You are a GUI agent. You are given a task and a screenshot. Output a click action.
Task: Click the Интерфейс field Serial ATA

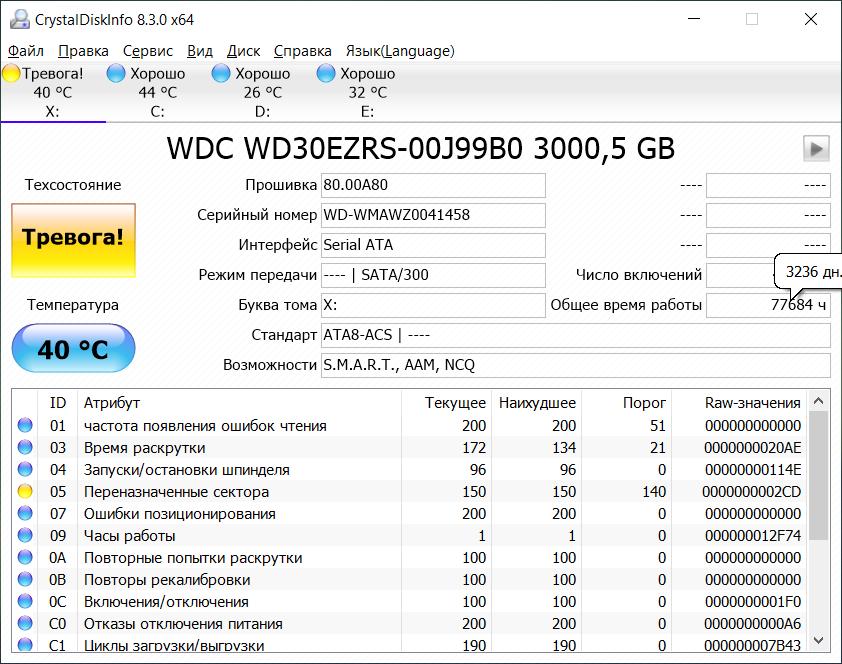coord(433,245)
